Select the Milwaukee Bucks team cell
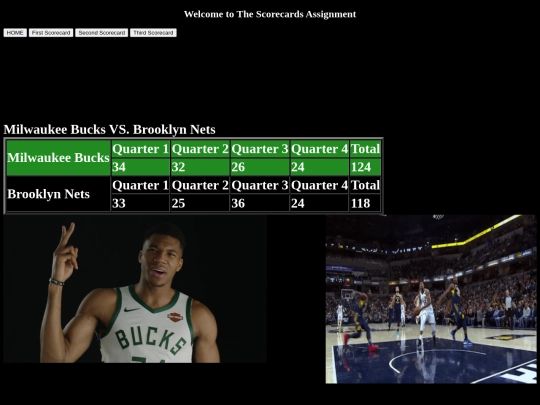The width and height of the screenshot is (540, 405). point(58,158)
